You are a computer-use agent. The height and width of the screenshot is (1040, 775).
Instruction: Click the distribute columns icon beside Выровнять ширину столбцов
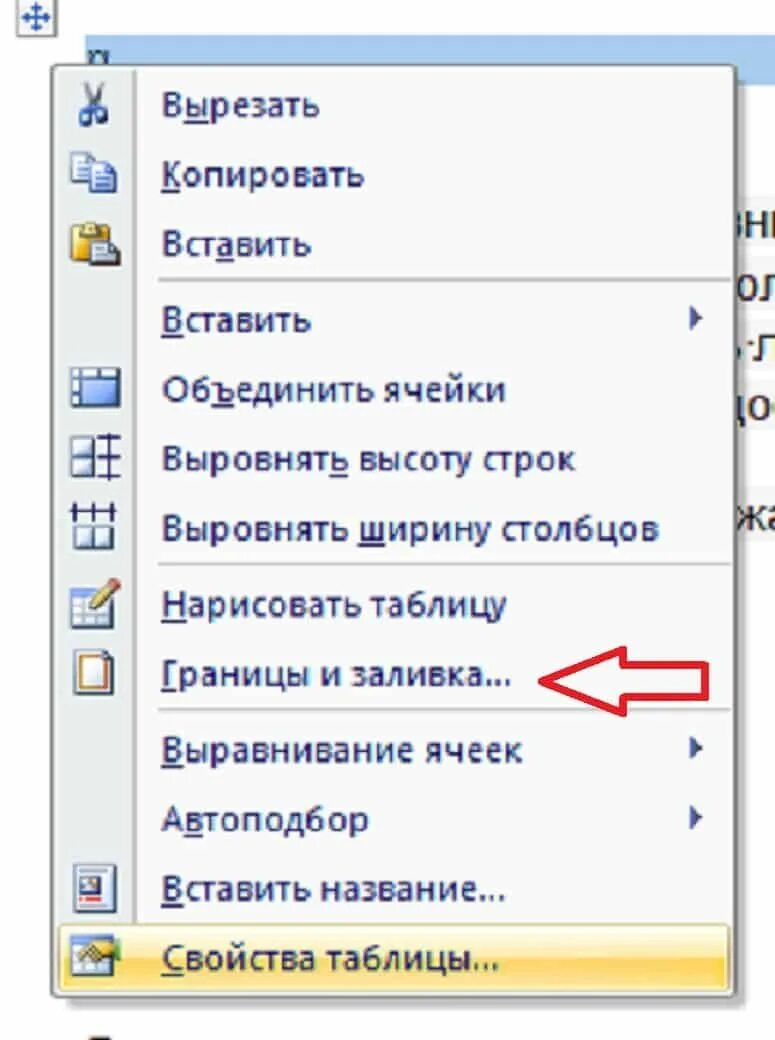pyautogui.click(x=94, y=526)
